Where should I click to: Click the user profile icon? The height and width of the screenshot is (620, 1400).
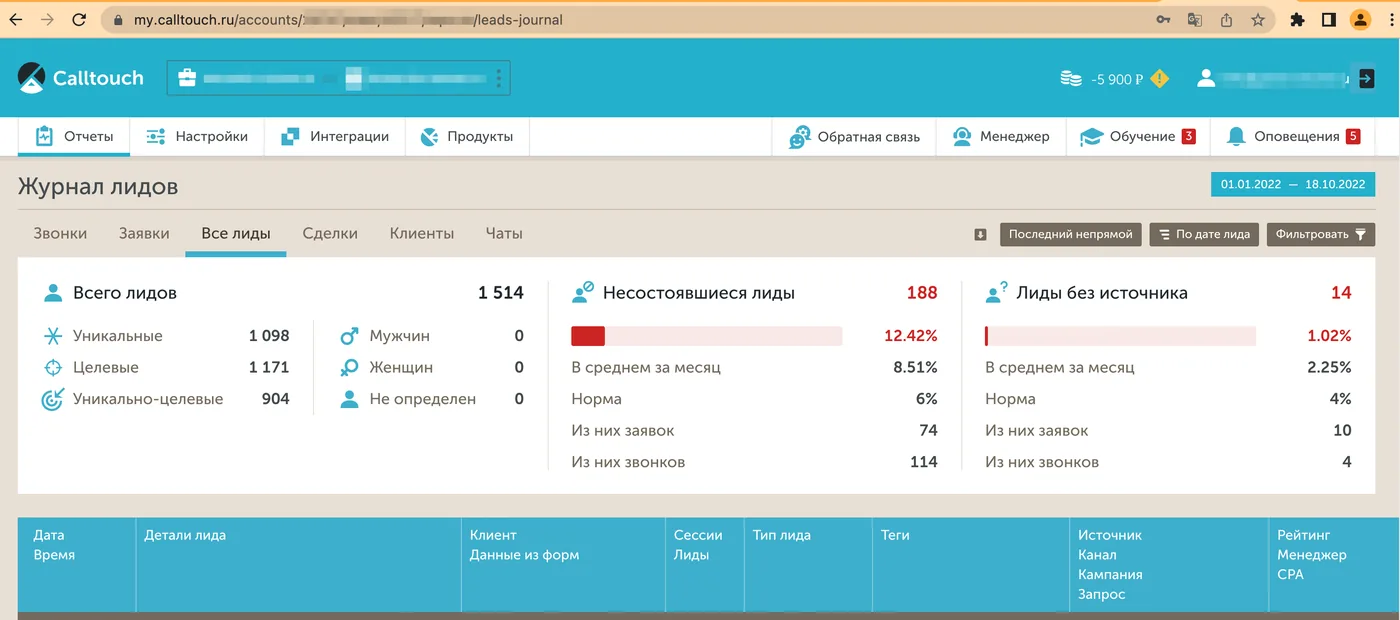click(x=1205, y=79)
